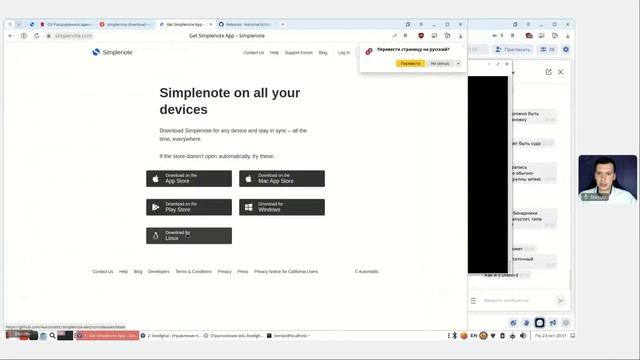Reload the Simplenote page
The height and width of the screenshot is (360, 640).
point(37,36)
